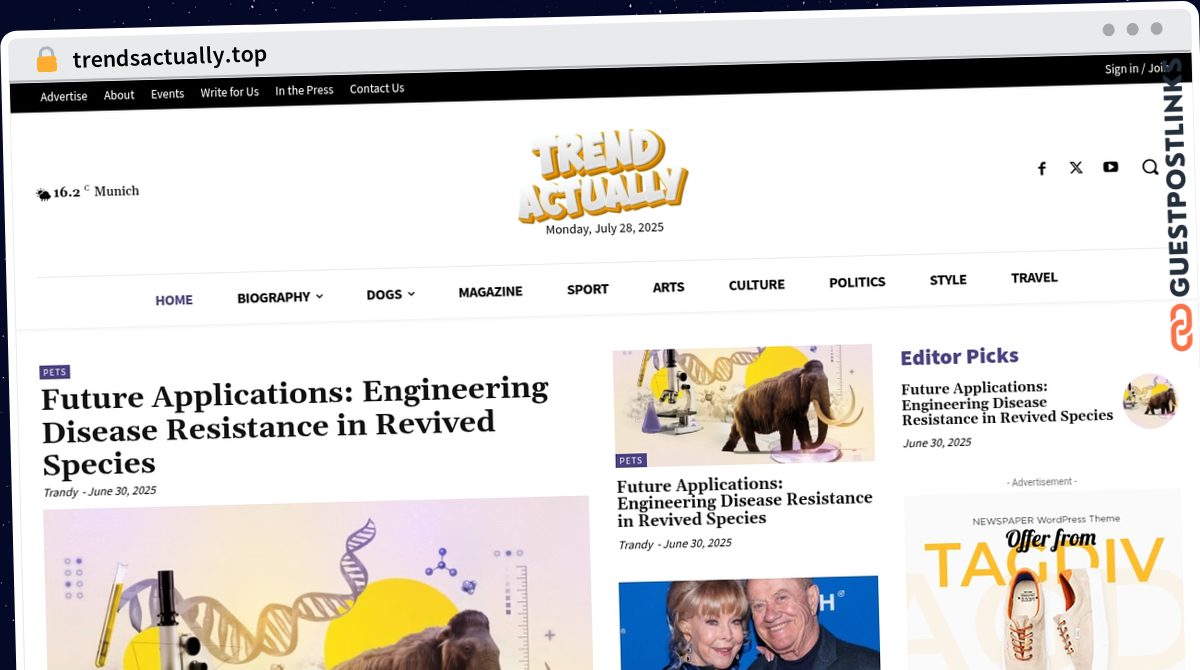
Task: Expand the Biography dropdown menu
Action: tap(280, 297)
